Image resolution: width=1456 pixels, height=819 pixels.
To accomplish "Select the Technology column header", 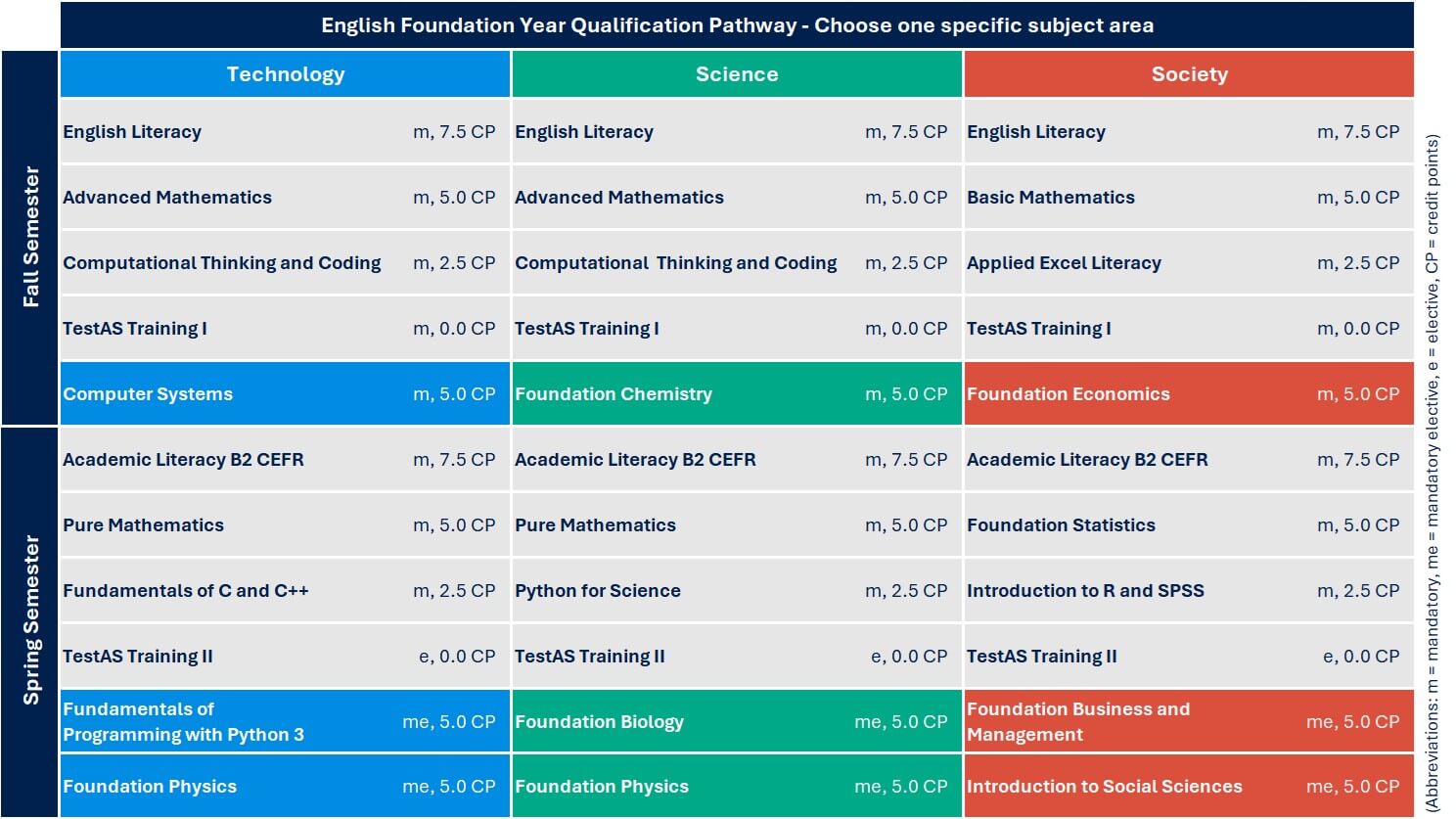I will (285, 74).
